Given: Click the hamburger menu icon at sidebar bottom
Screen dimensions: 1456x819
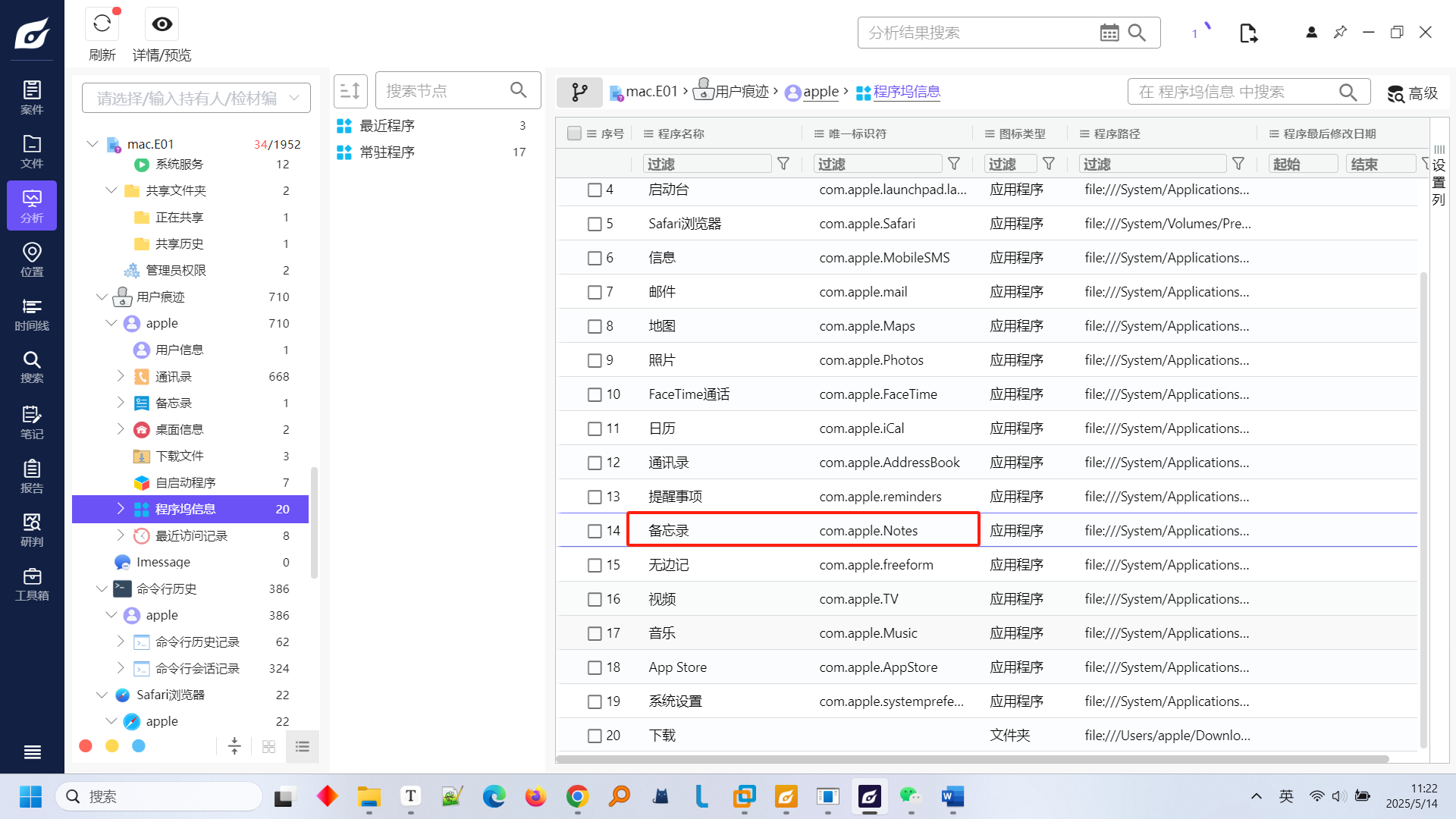Looking at the screenshot, I should click(x=32, y=752).
